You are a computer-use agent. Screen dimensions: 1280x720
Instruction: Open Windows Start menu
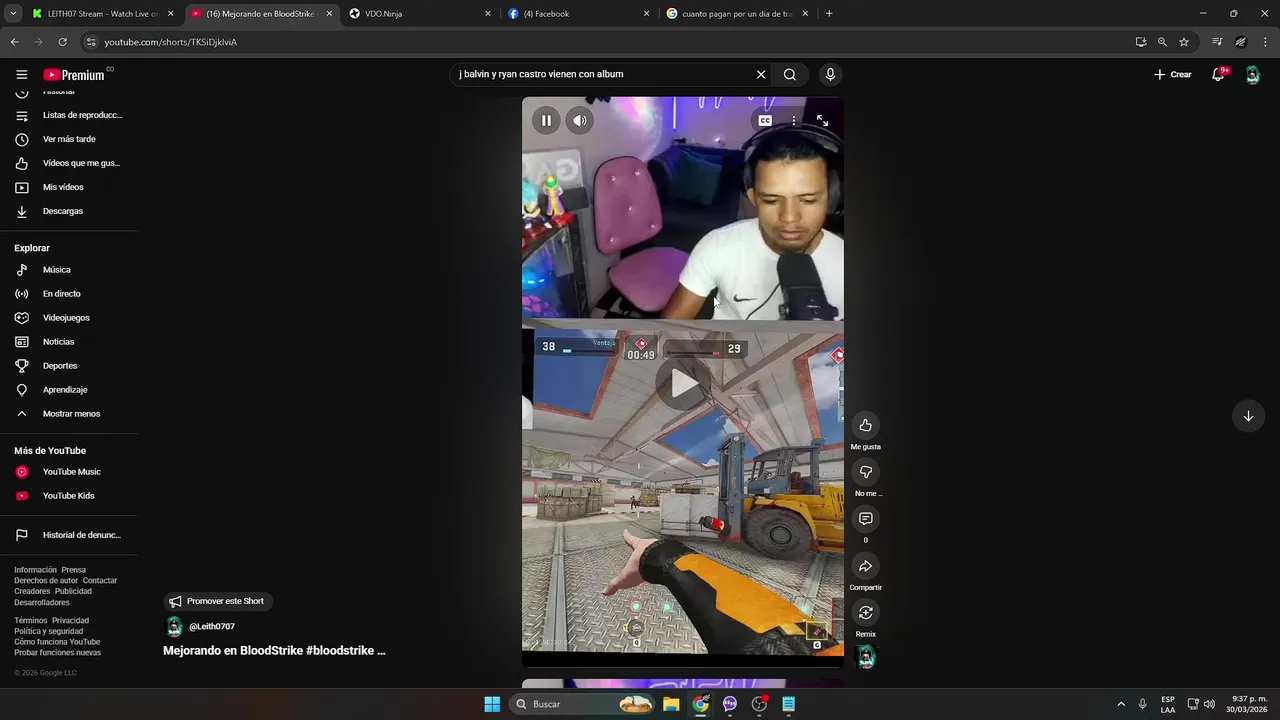coord(492,704)
